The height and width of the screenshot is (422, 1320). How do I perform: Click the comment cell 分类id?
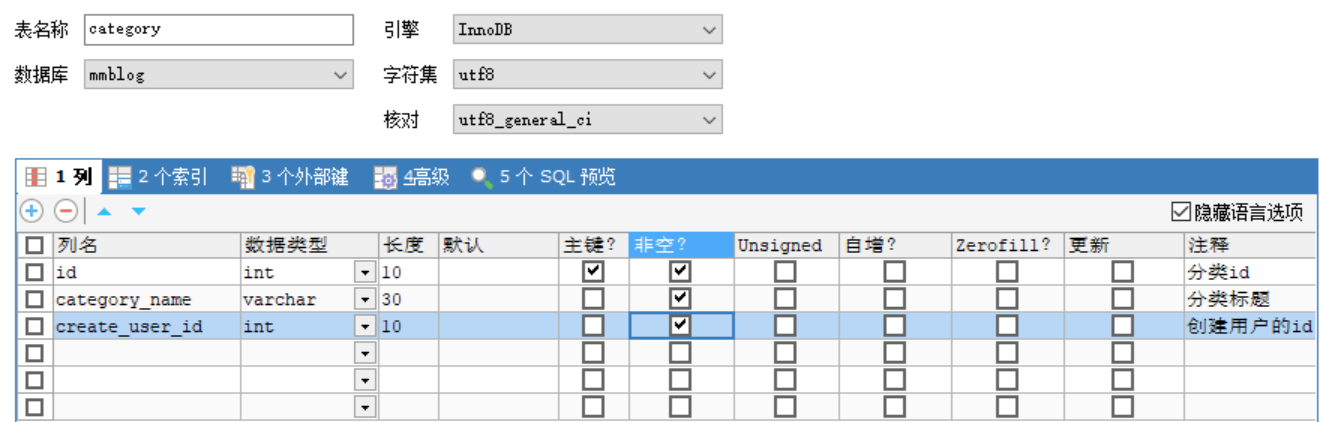[x=1250, y=272]
